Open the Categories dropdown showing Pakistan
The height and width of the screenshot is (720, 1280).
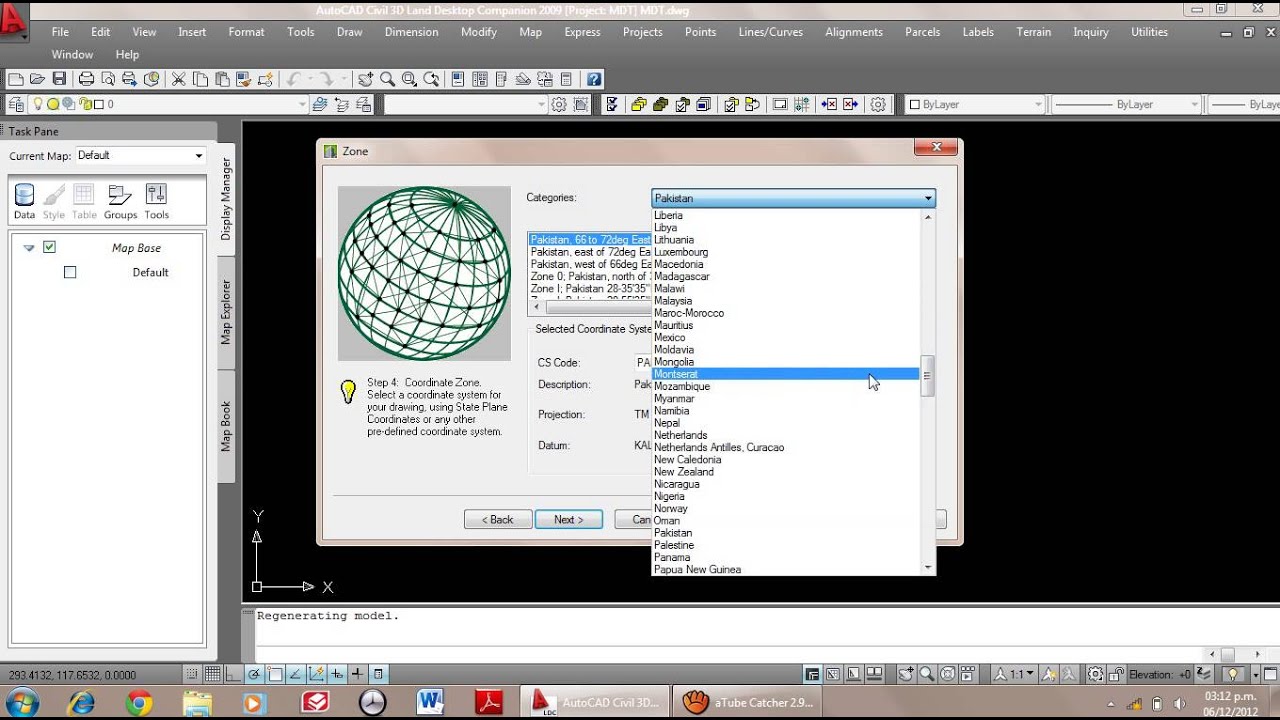[793, 198]
